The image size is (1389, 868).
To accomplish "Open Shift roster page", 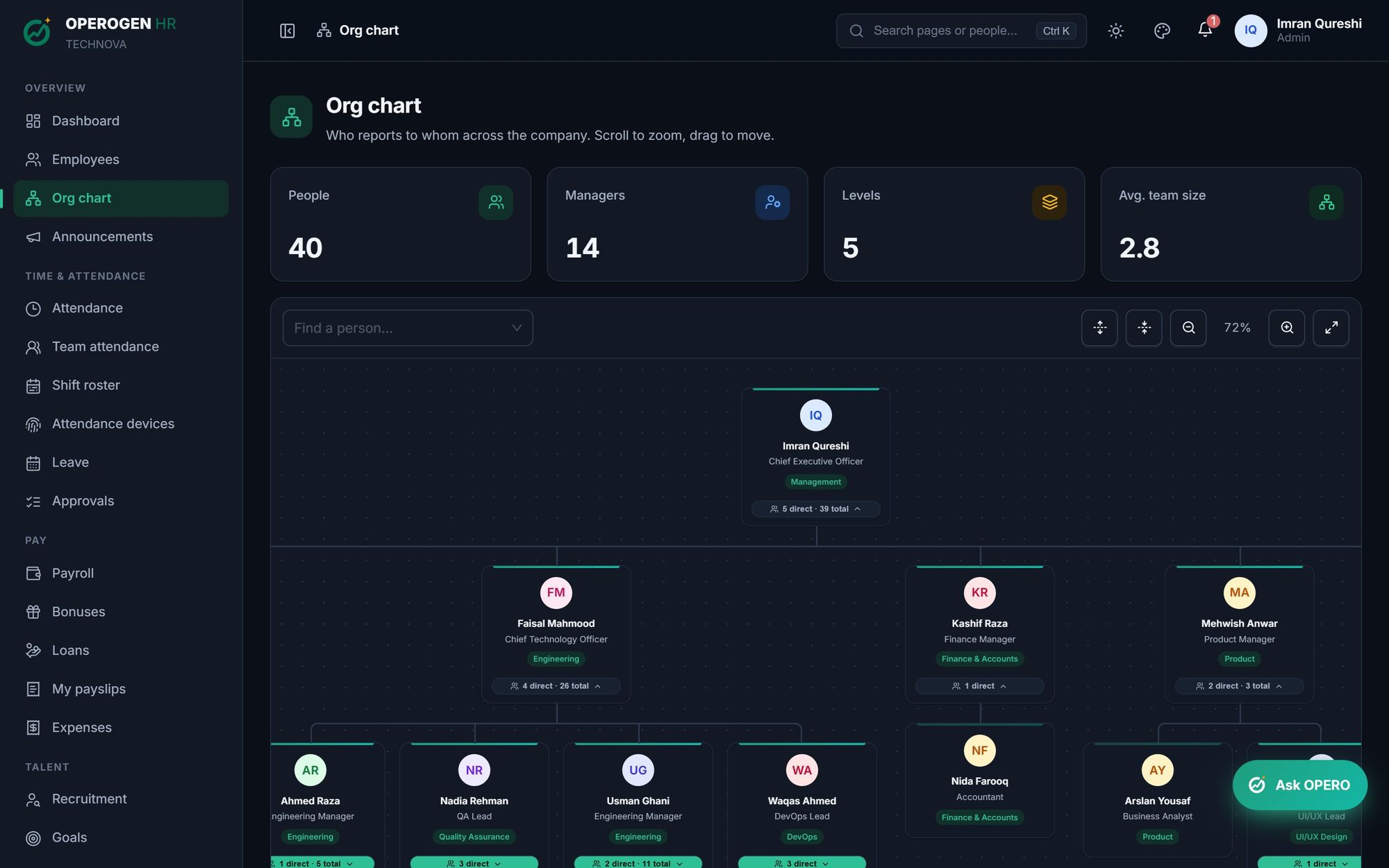I will [121, 385].
